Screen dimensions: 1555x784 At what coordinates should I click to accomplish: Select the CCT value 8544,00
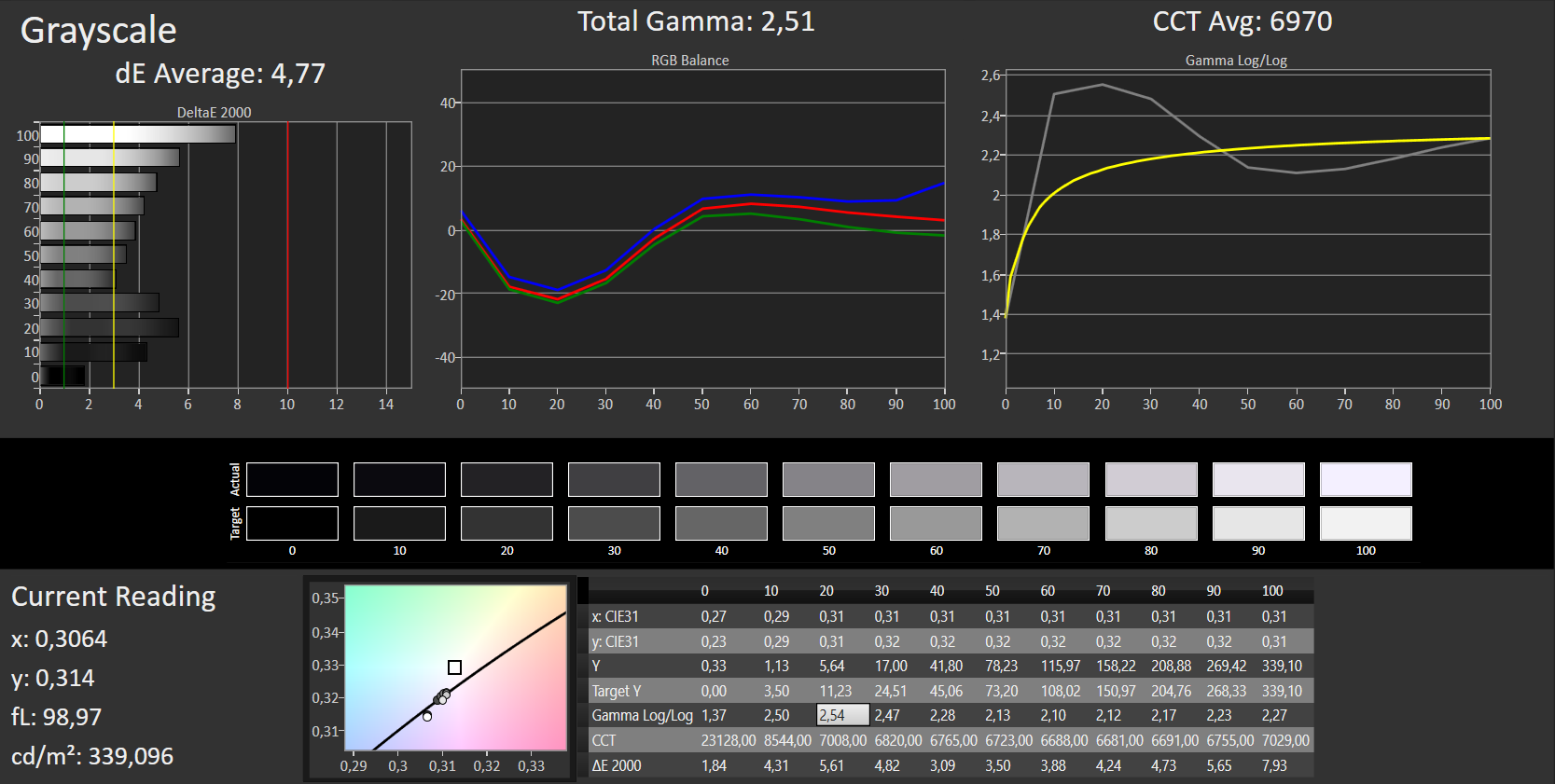(x=787, y=740)
